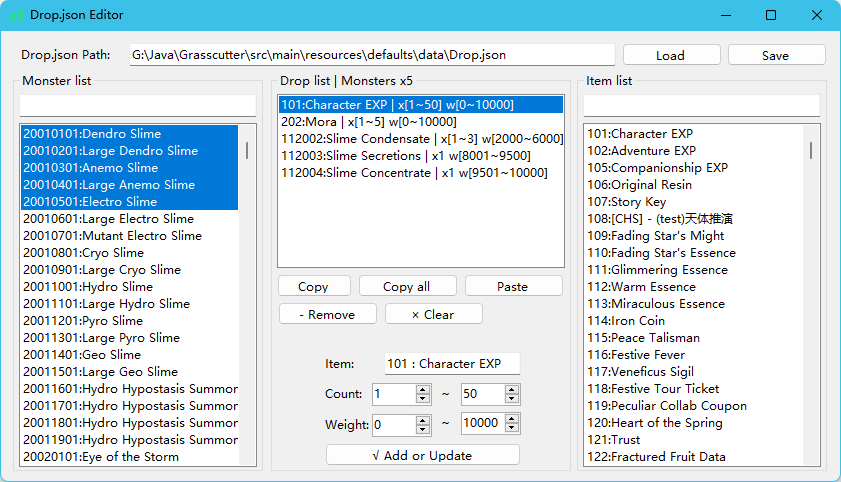Click the Save button
The image size is (841, 482).
(776, 55)
